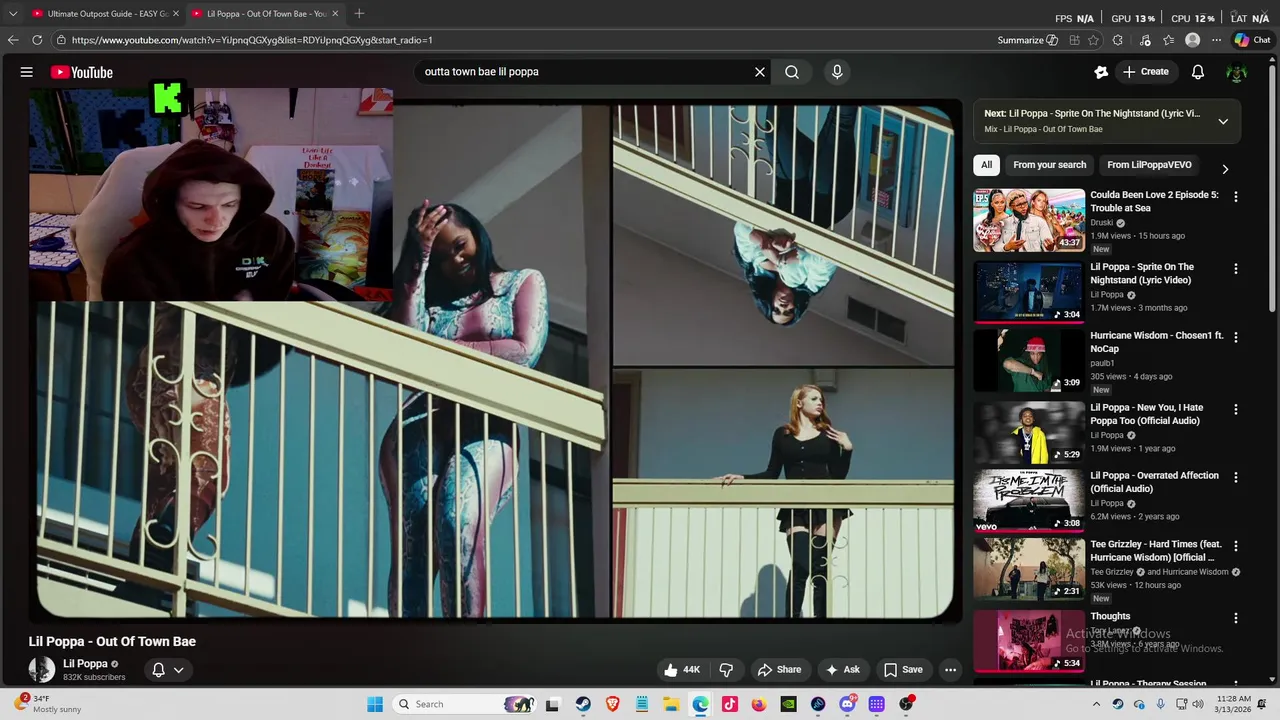Open the account avatar menu
Screen dimensions: 1280x720
tap(1237, 72)
